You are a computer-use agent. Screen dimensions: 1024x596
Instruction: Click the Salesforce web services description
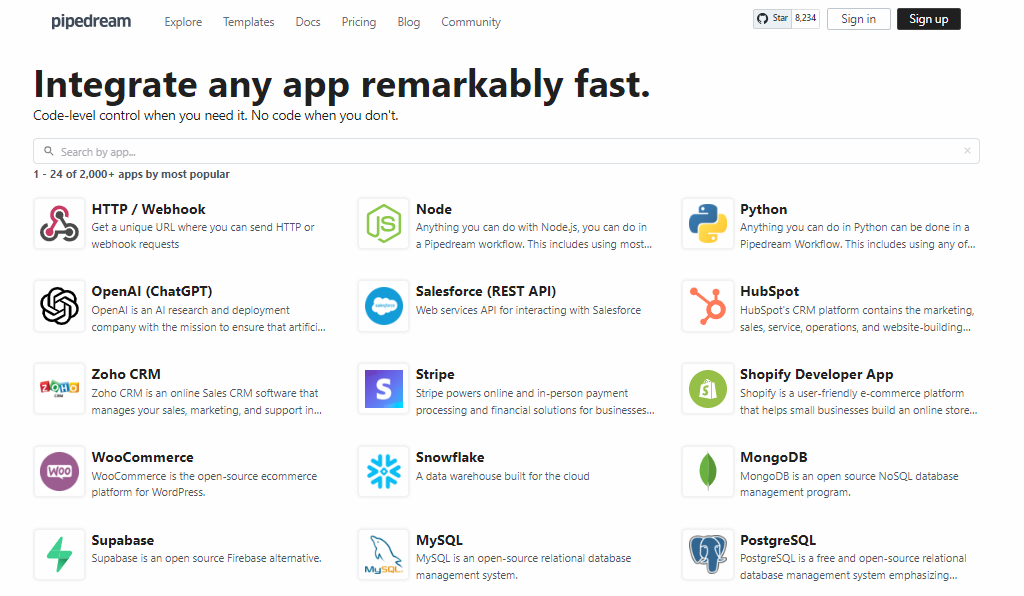(x=528, y=310)
